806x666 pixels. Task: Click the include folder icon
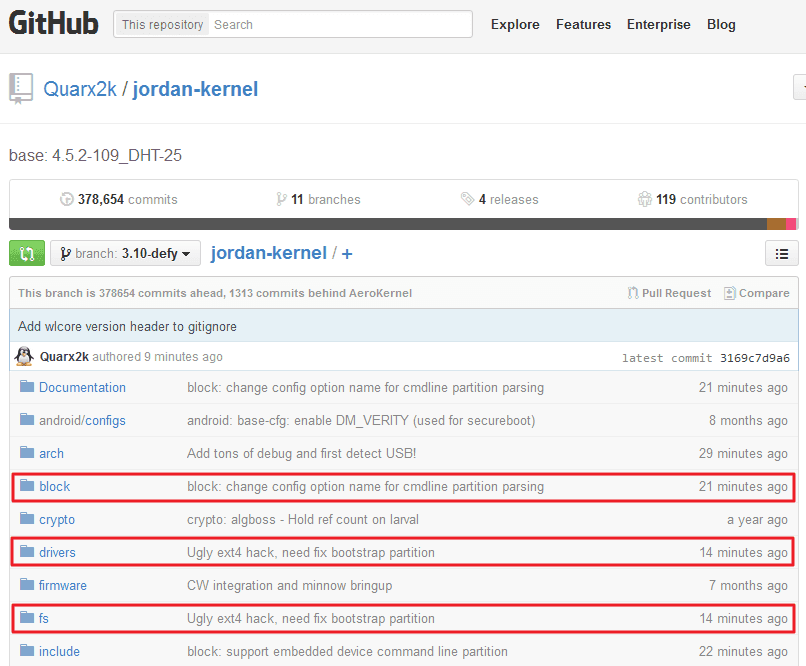[27, 651]
